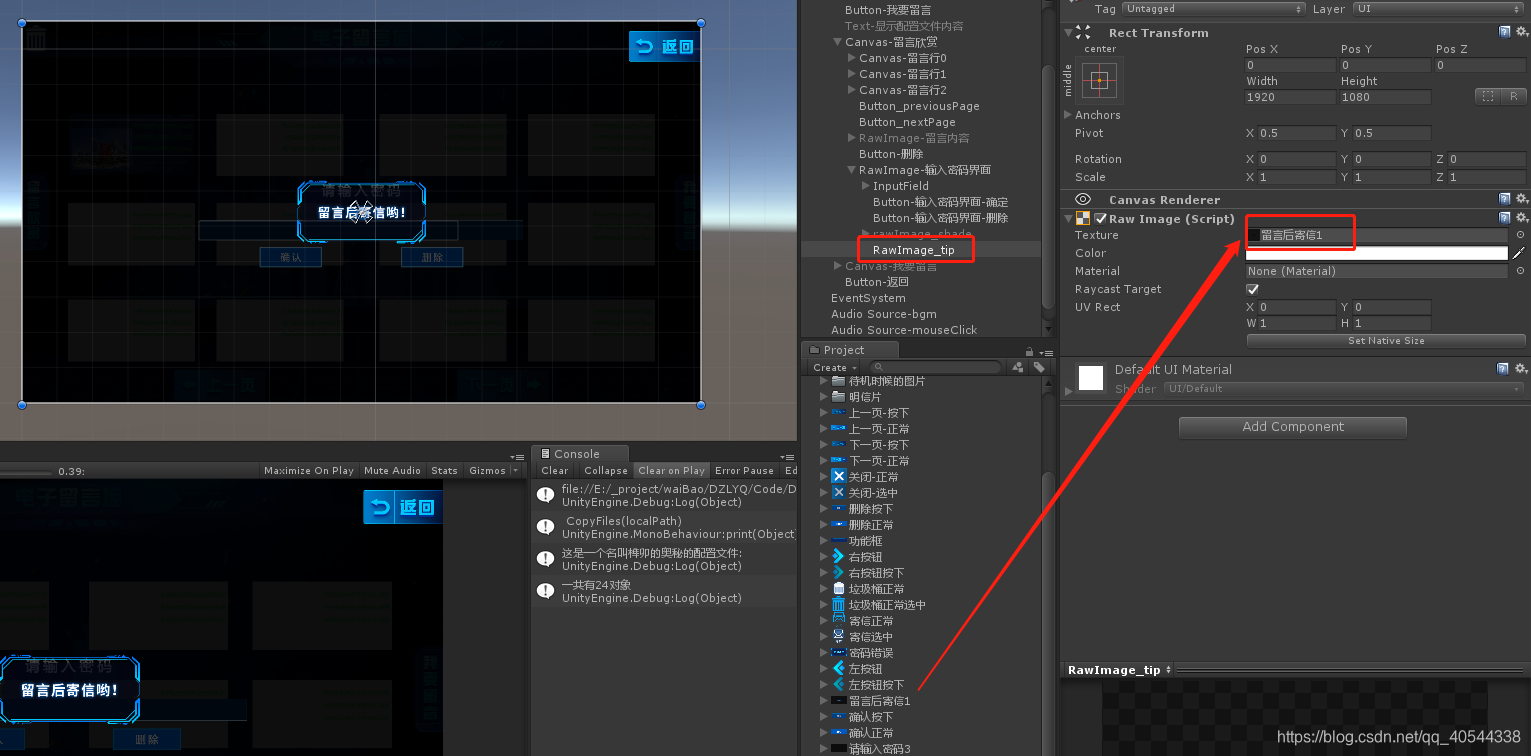Screen dimensions: 1531x756
Task: Toggle the Stats overlay in the Game view
Action: (x=444, y=470)
